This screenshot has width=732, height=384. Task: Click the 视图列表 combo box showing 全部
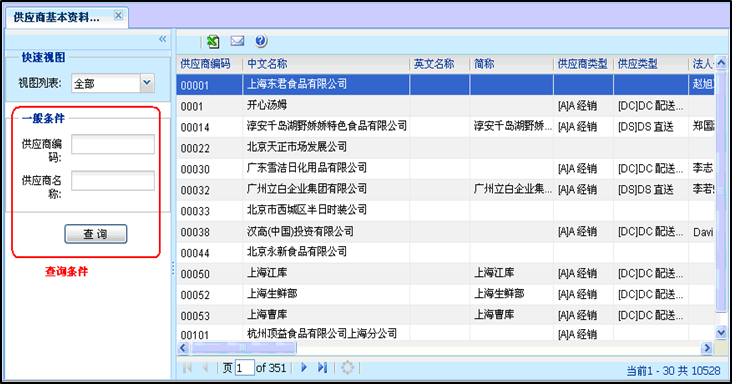tap(113, 83)
